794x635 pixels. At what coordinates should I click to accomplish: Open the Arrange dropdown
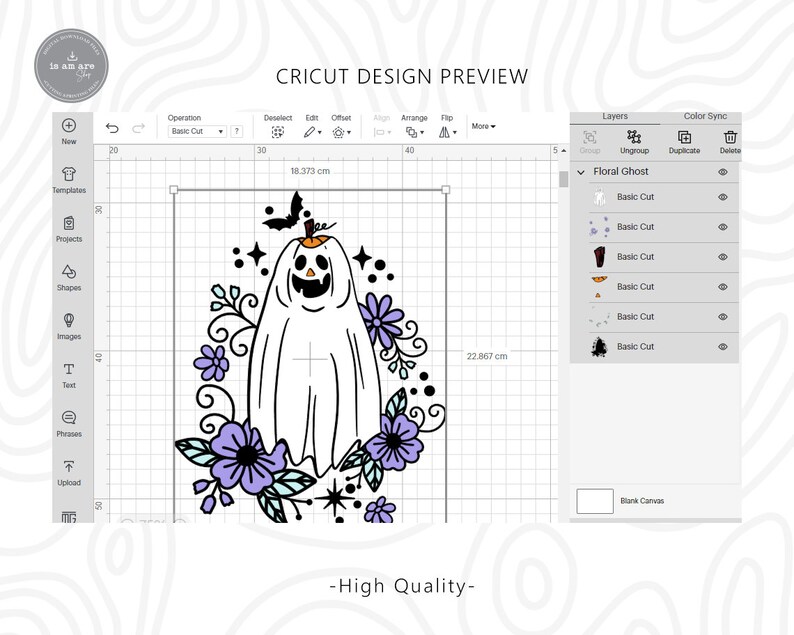pyautogui.click(x=415, y=133)
